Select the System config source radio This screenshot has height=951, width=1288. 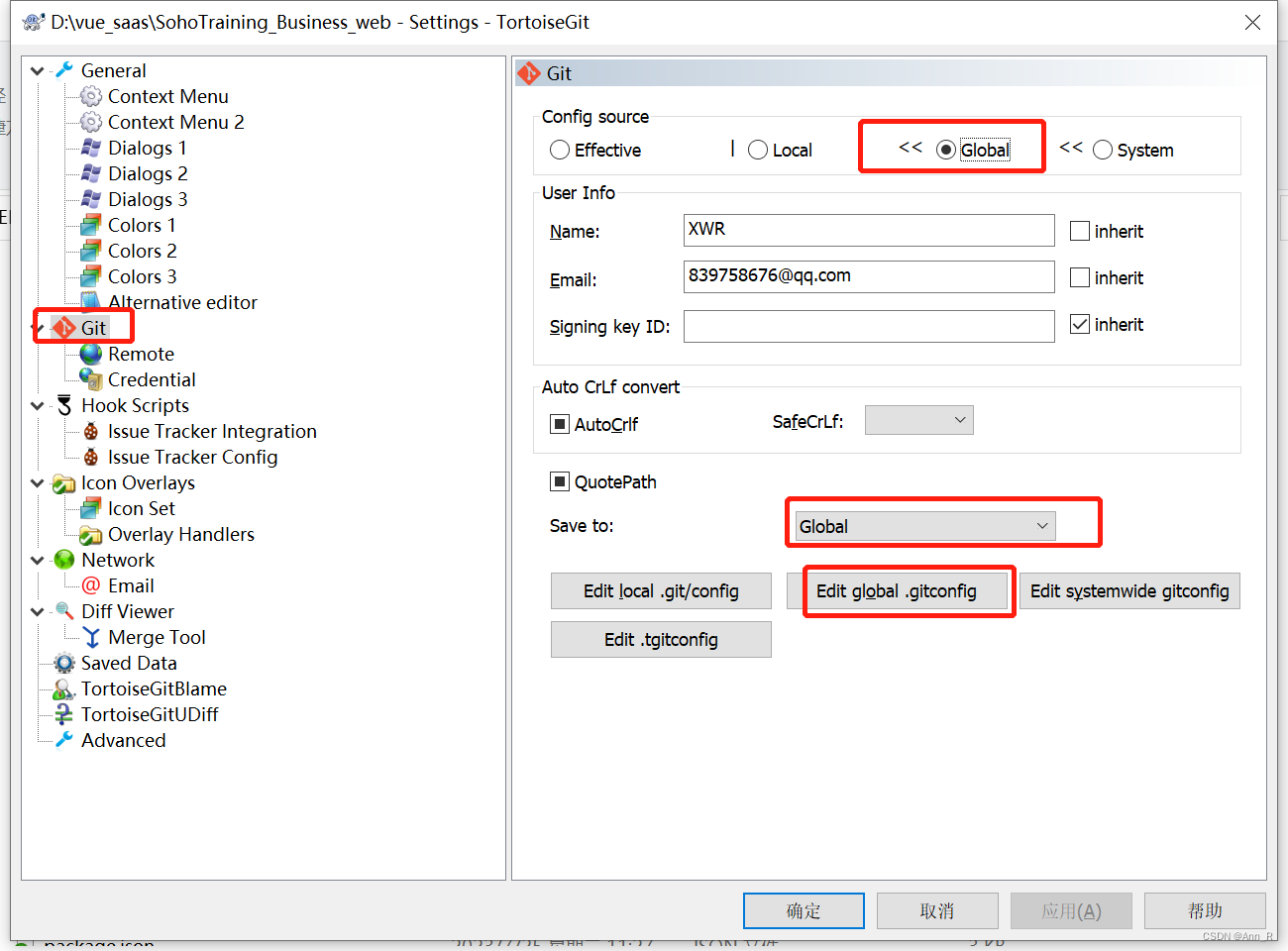pyautogui.click(x=1103, y=150)
